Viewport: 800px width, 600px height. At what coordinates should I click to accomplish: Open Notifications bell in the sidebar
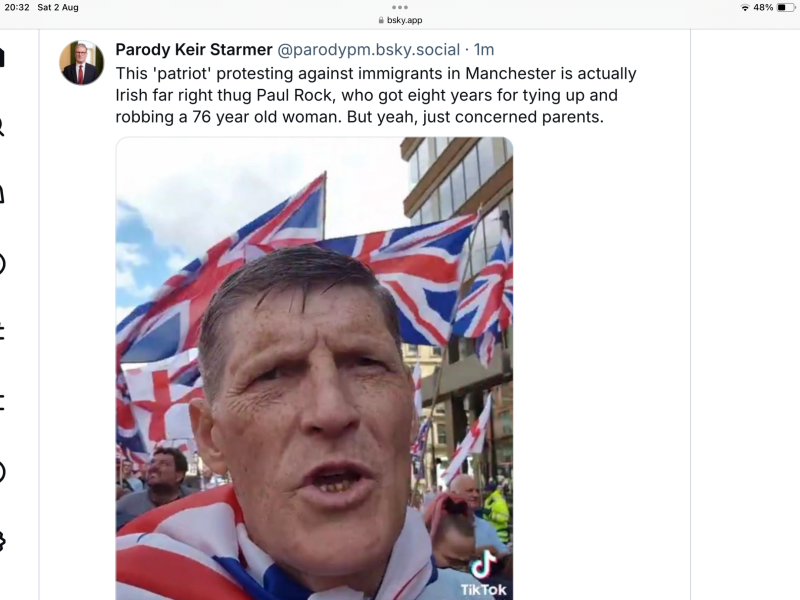[x=2, y=195]
